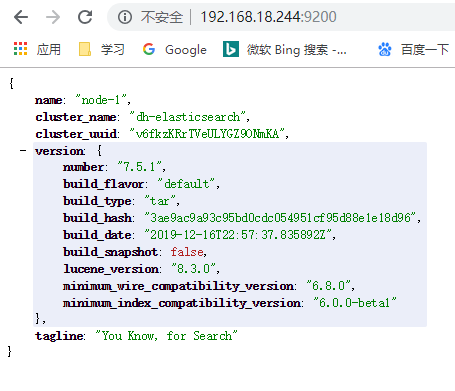The height and width of the screenshot is (391, 455).
Task: Select the cluster_uuid key
Action: (x=76, y=134)
